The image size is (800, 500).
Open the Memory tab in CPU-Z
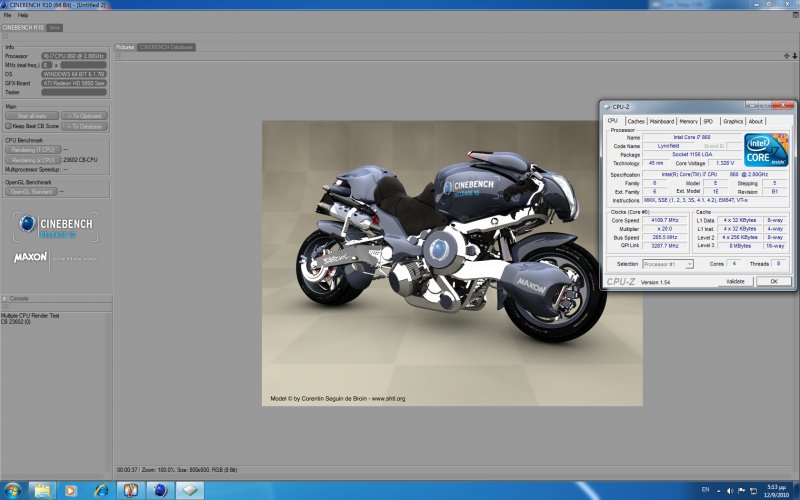tap(688, 121)
